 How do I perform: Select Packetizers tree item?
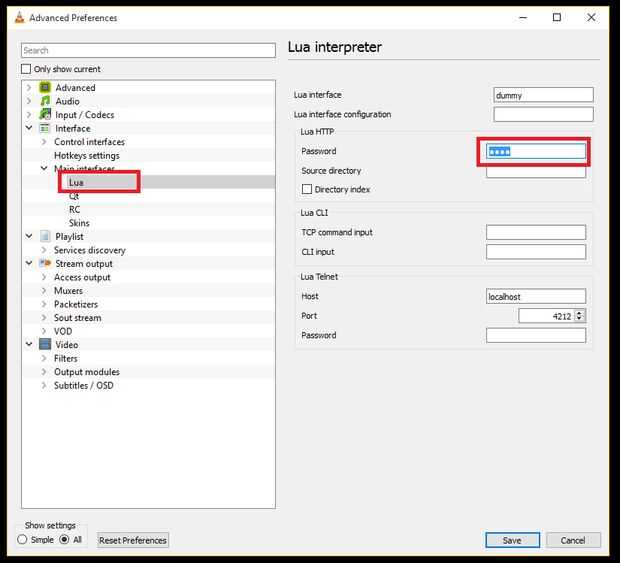click(76, 304)
